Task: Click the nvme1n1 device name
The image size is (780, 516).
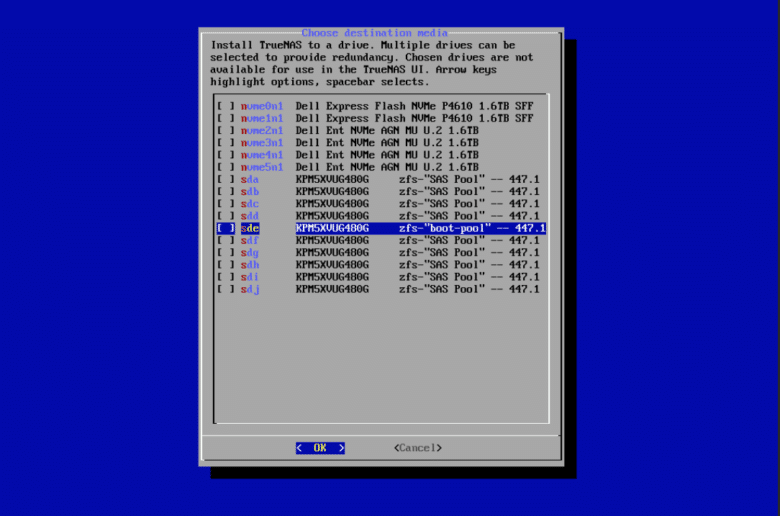Action: pyautogui.click(x=262, y=118)
